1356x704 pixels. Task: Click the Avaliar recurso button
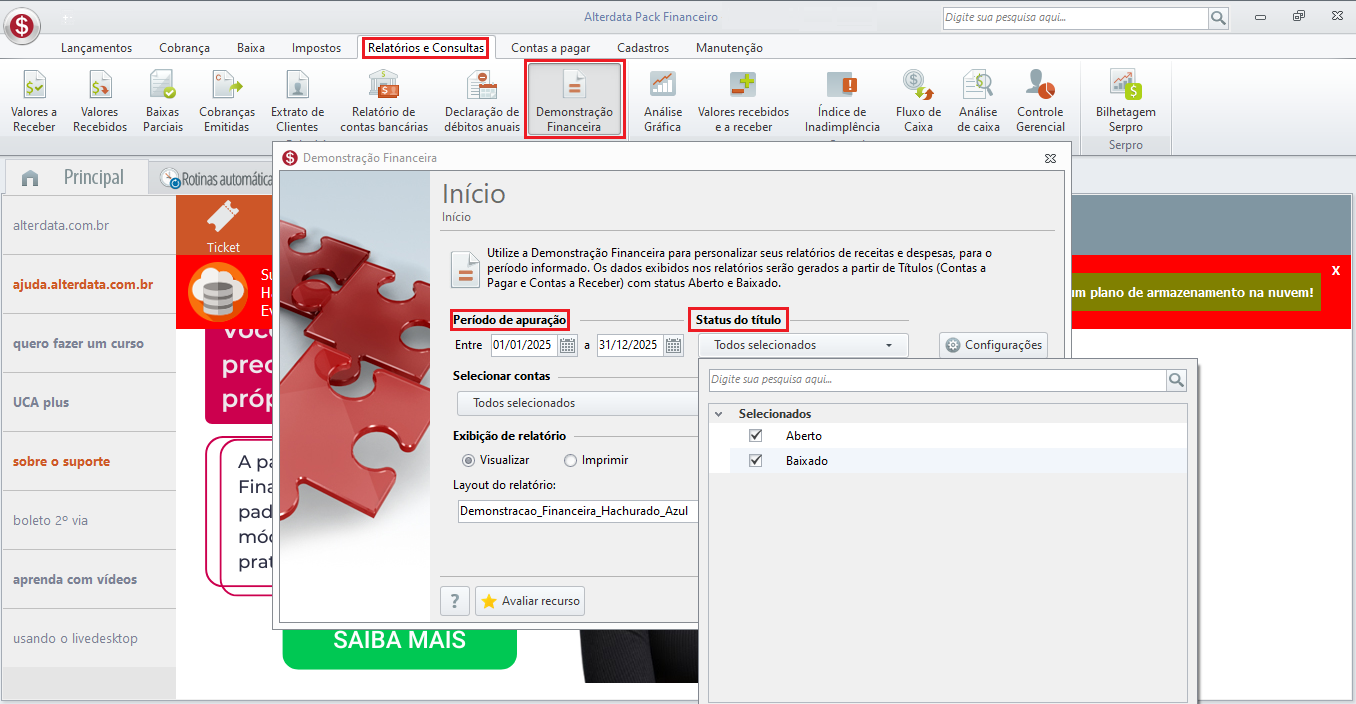pos(529,601)
